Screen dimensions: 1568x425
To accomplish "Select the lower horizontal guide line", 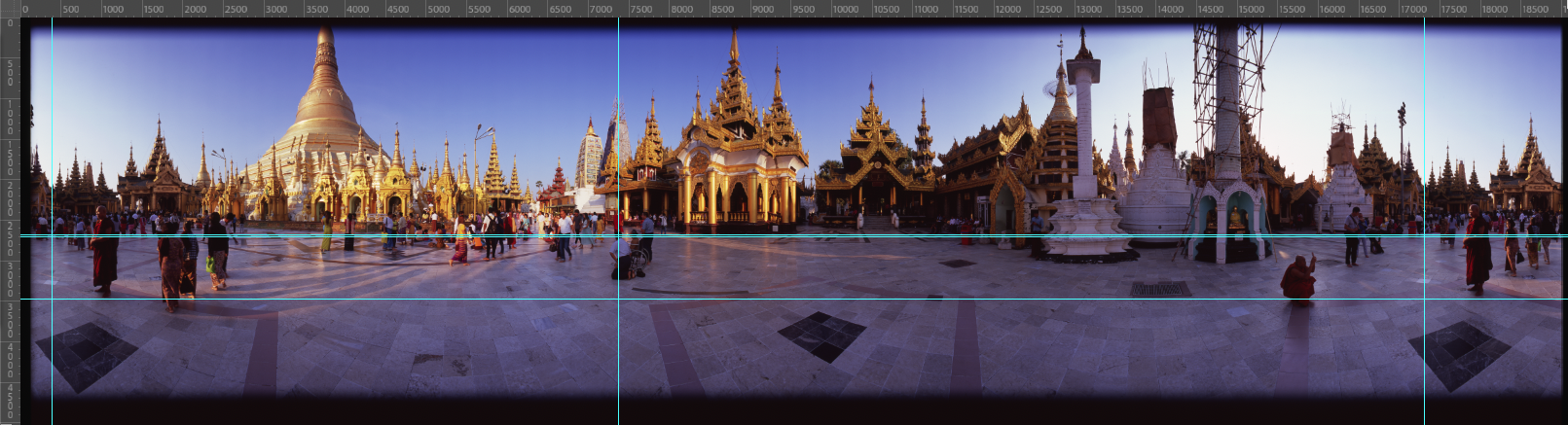I will tap(793, 299).
